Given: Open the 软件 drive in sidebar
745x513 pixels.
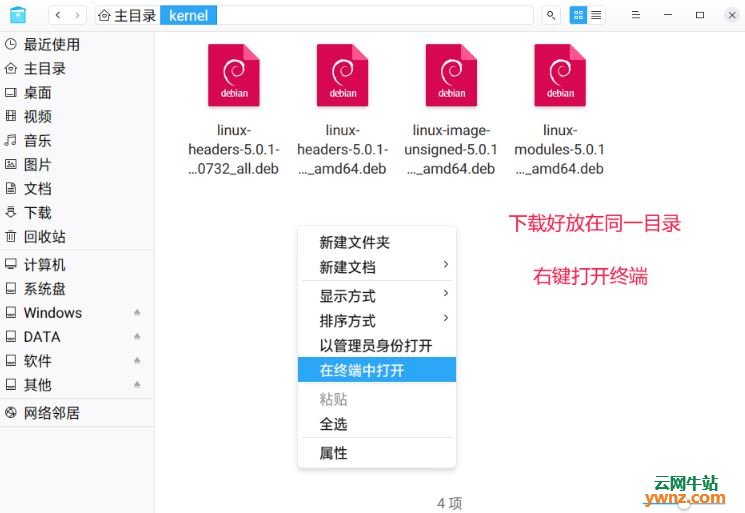Looking at the screenshot, I should point(77,361).
